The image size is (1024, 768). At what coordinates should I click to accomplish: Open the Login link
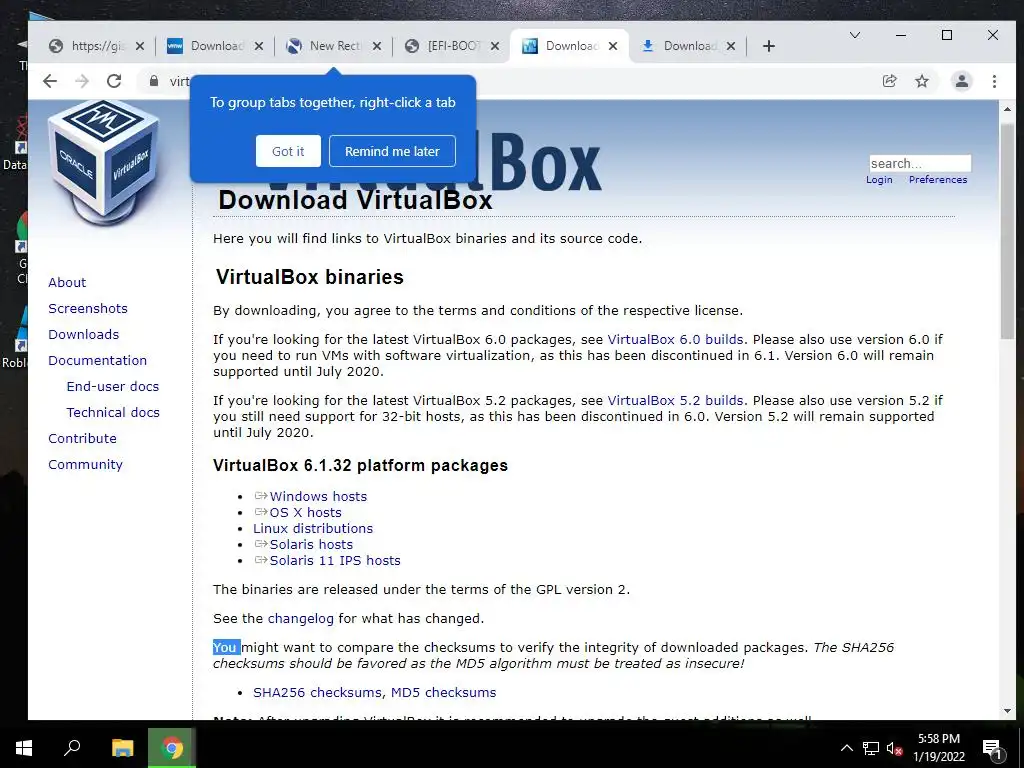[879, 180]
